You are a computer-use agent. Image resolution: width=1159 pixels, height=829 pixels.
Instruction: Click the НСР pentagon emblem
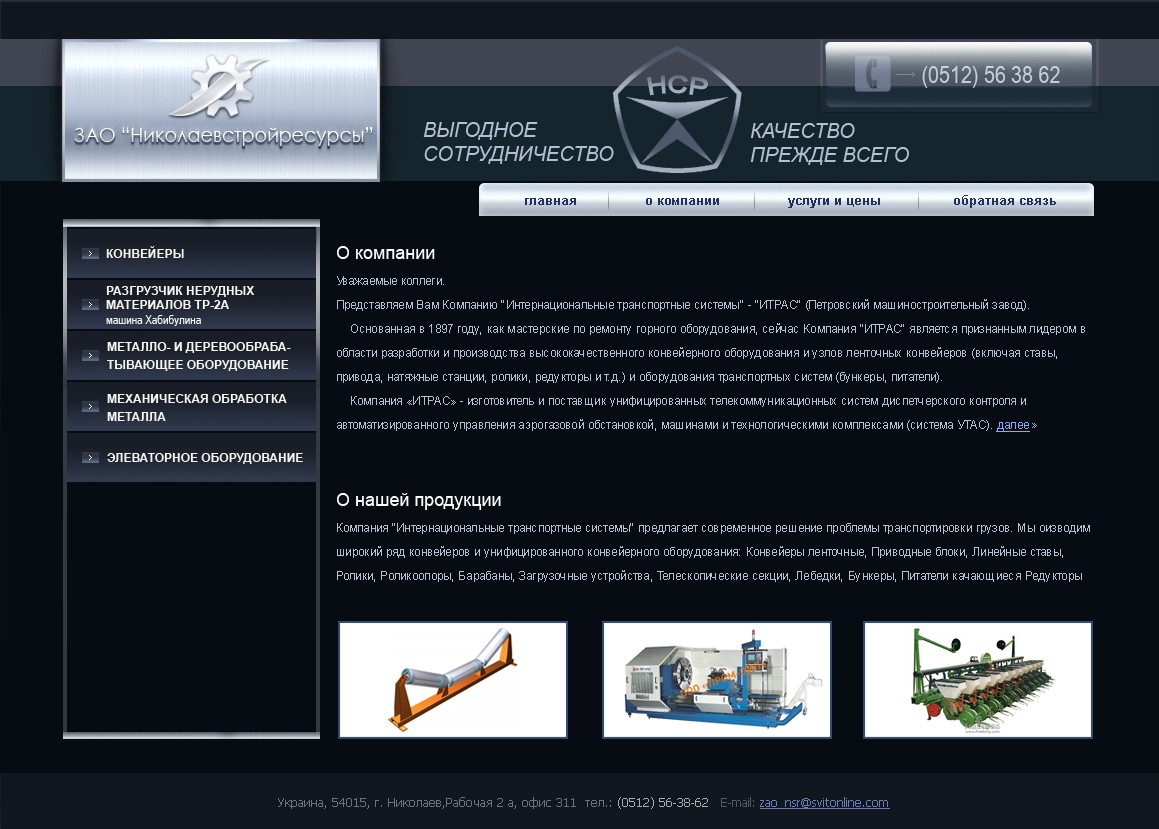(x=677, y=112)
